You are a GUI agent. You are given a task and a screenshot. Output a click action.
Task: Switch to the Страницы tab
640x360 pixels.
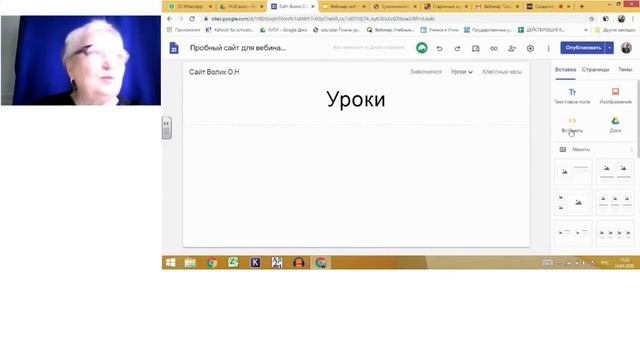(x=595, y=69)
